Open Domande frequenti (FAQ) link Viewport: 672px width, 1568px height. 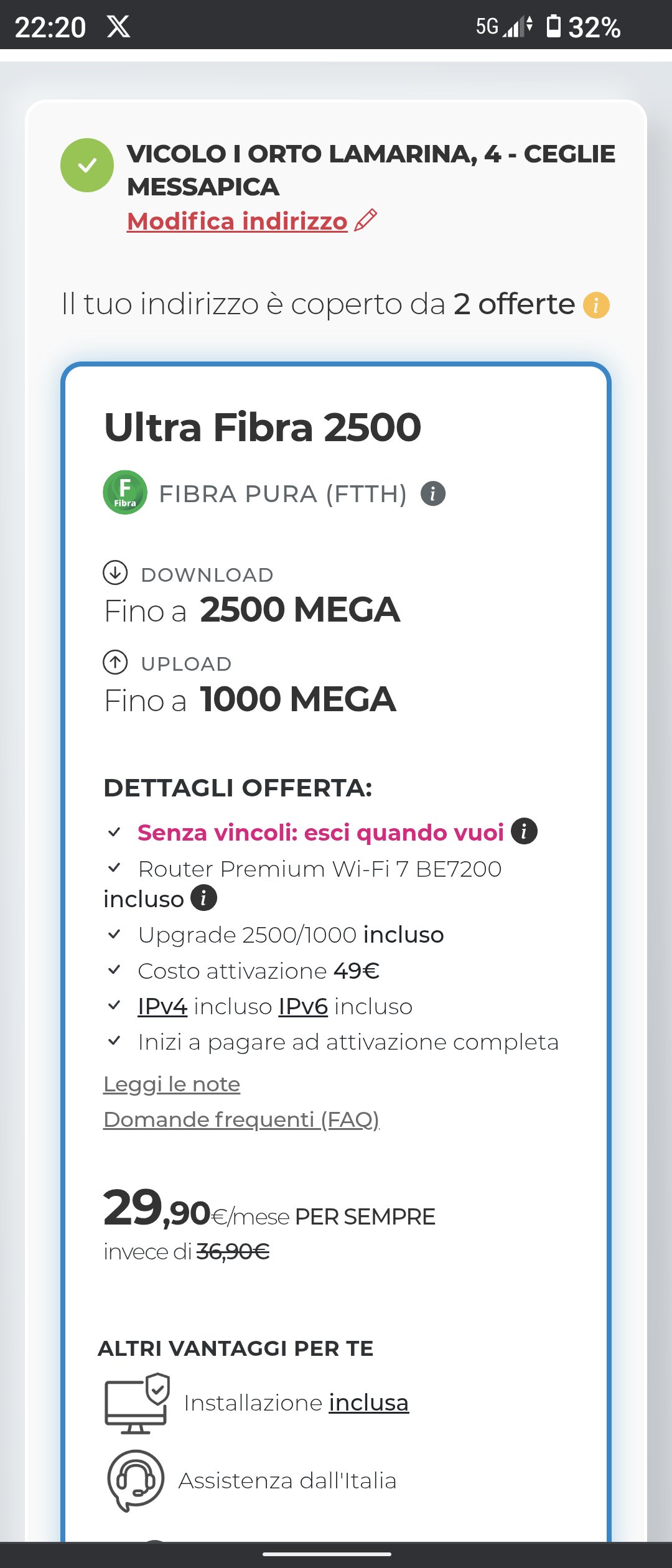tap(241, 1120)
